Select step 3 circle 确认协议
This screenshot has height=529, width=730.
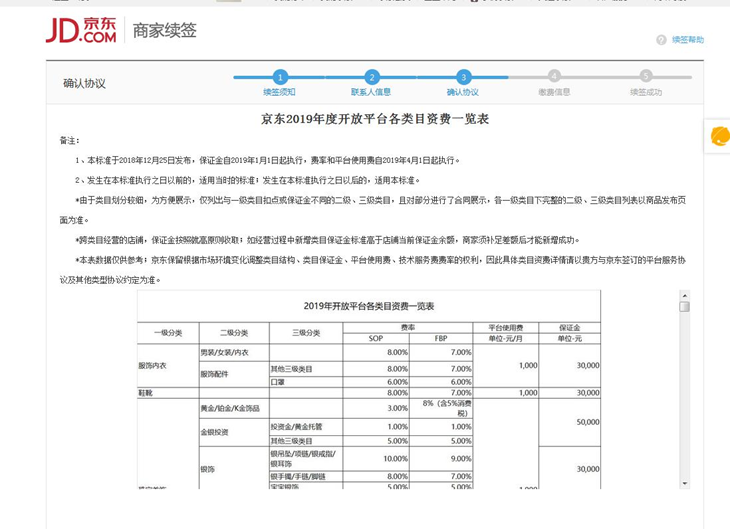pos(463,77)
